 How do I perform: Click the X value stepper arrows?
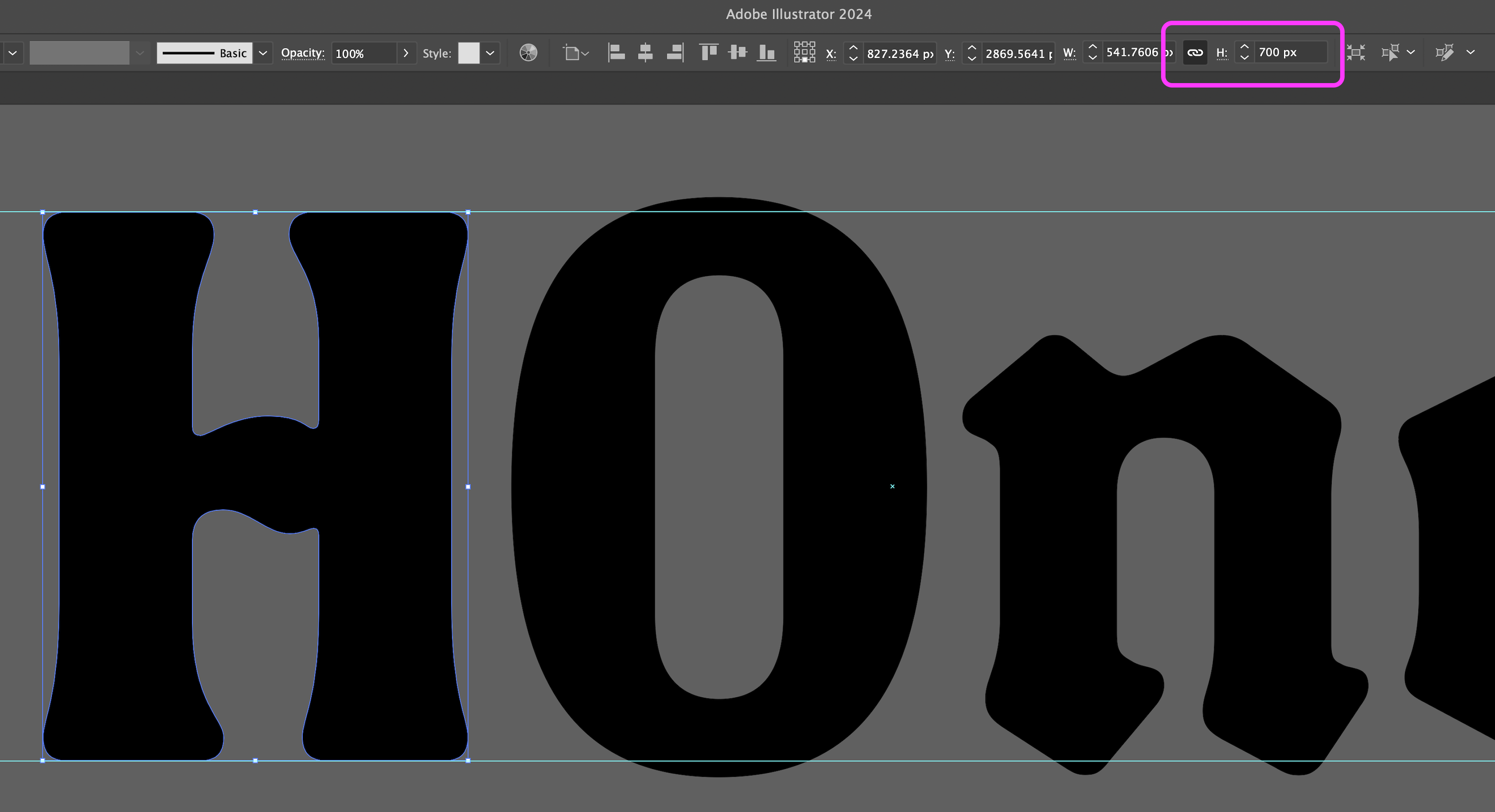coord(853,53)
